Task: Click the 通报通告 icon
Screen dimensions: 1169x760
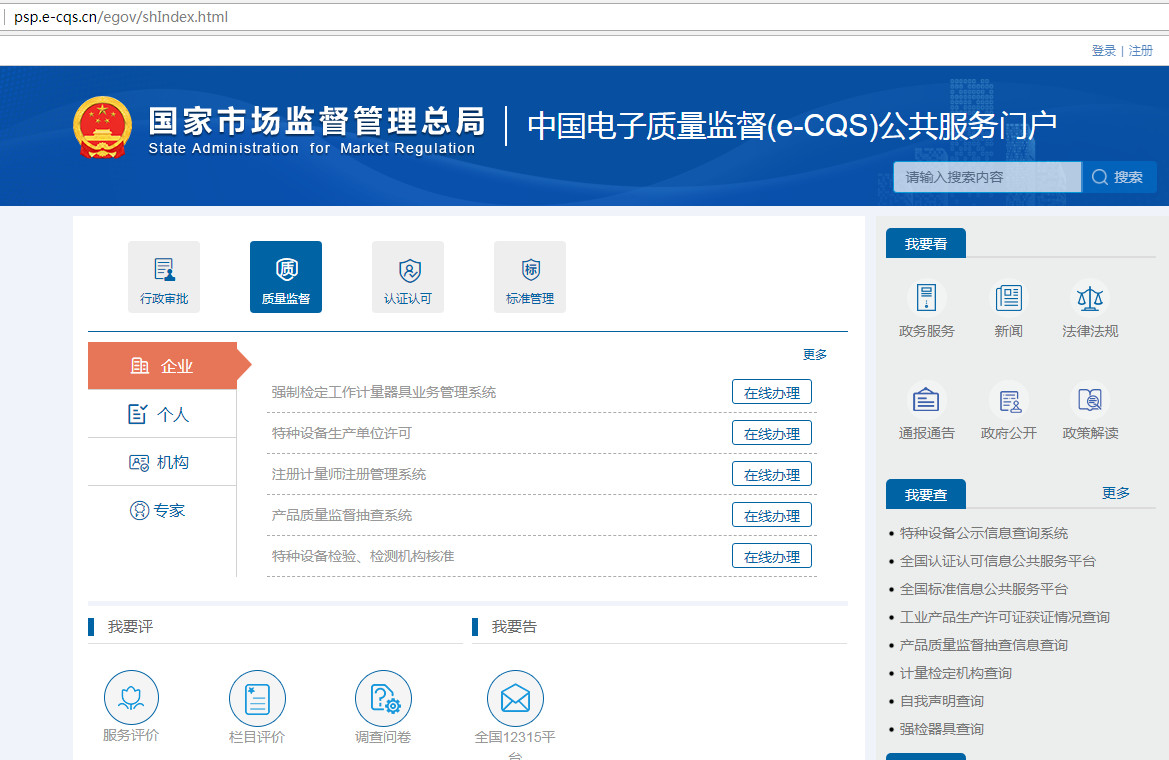Action: [927, 401]
